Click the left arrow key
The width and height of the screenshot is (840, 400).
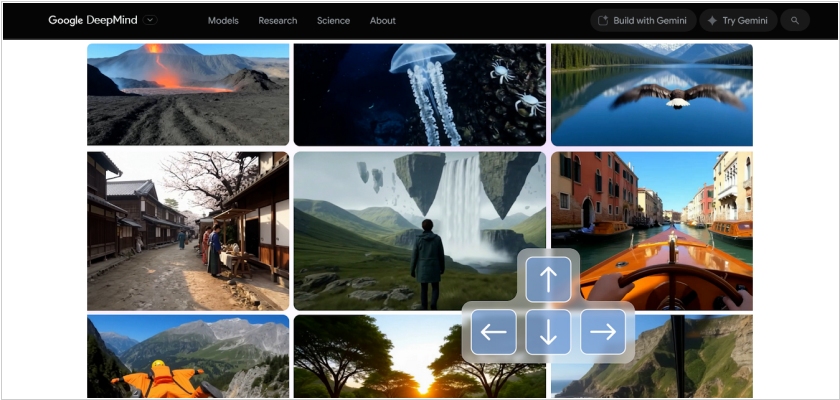(493, 332)
